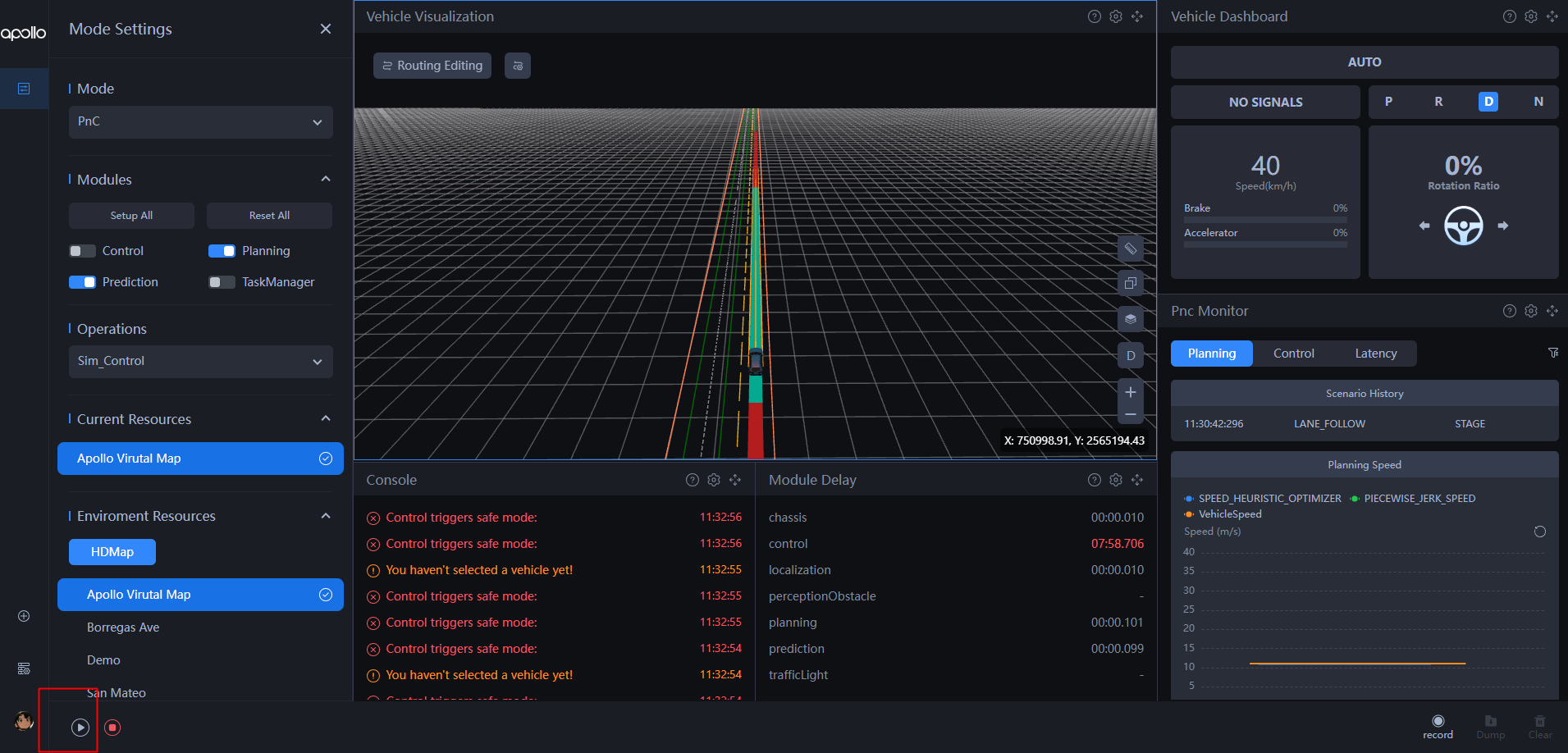1568x753 pixels.
Task: Open Vehicle Visualization settings gear
Action: (1116, 16)
